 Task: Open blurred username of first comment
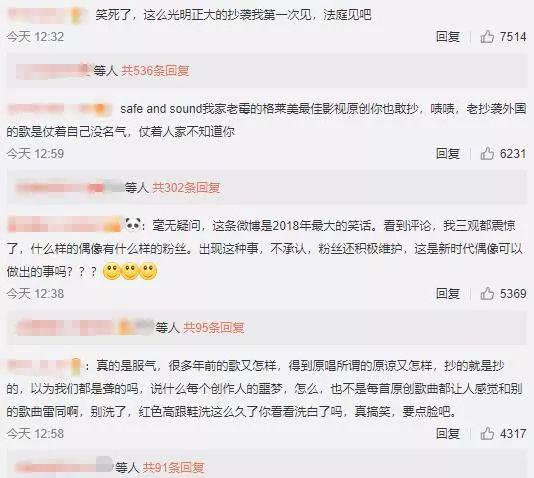(45, 15)
